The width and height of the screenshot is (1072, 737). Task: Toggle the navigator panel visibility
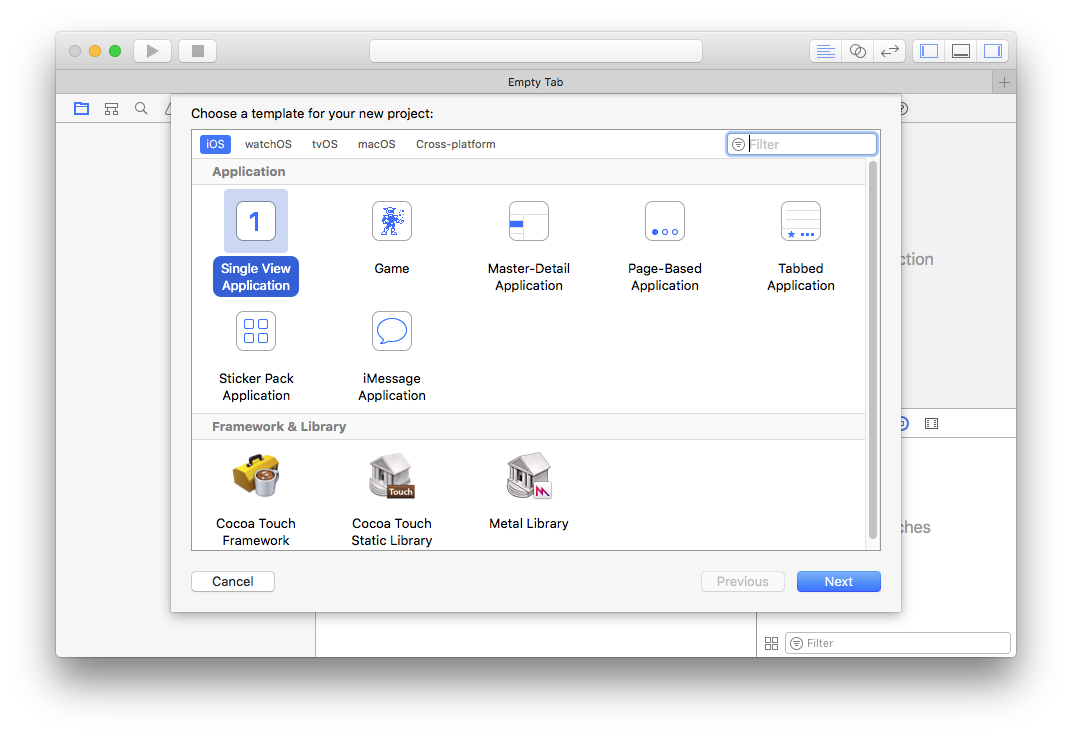(929, 51)
